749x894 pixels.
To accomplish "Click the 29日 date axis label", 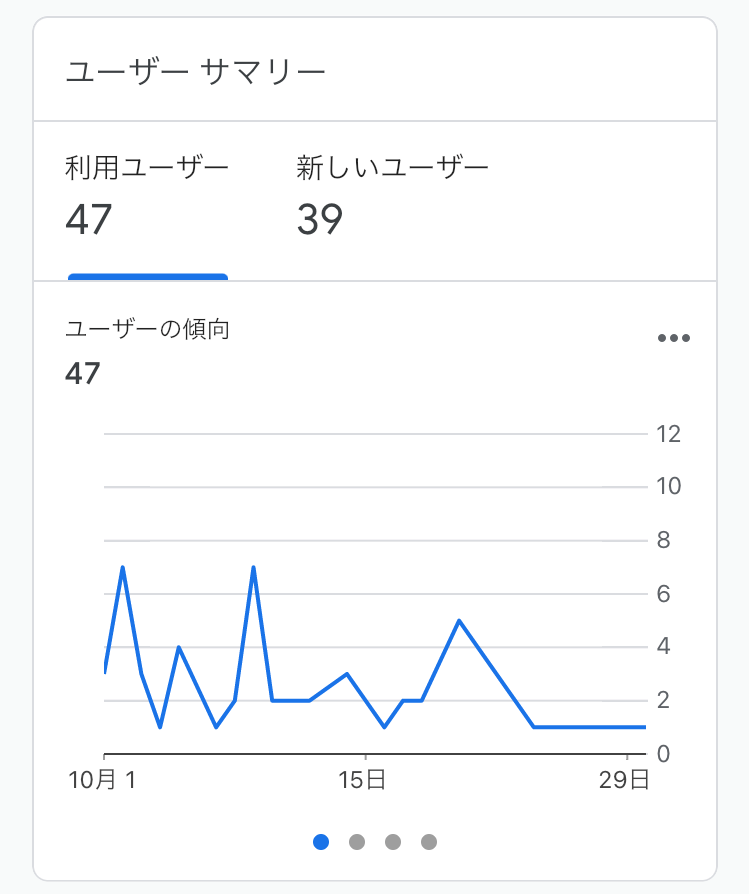I will coord(624,779).
